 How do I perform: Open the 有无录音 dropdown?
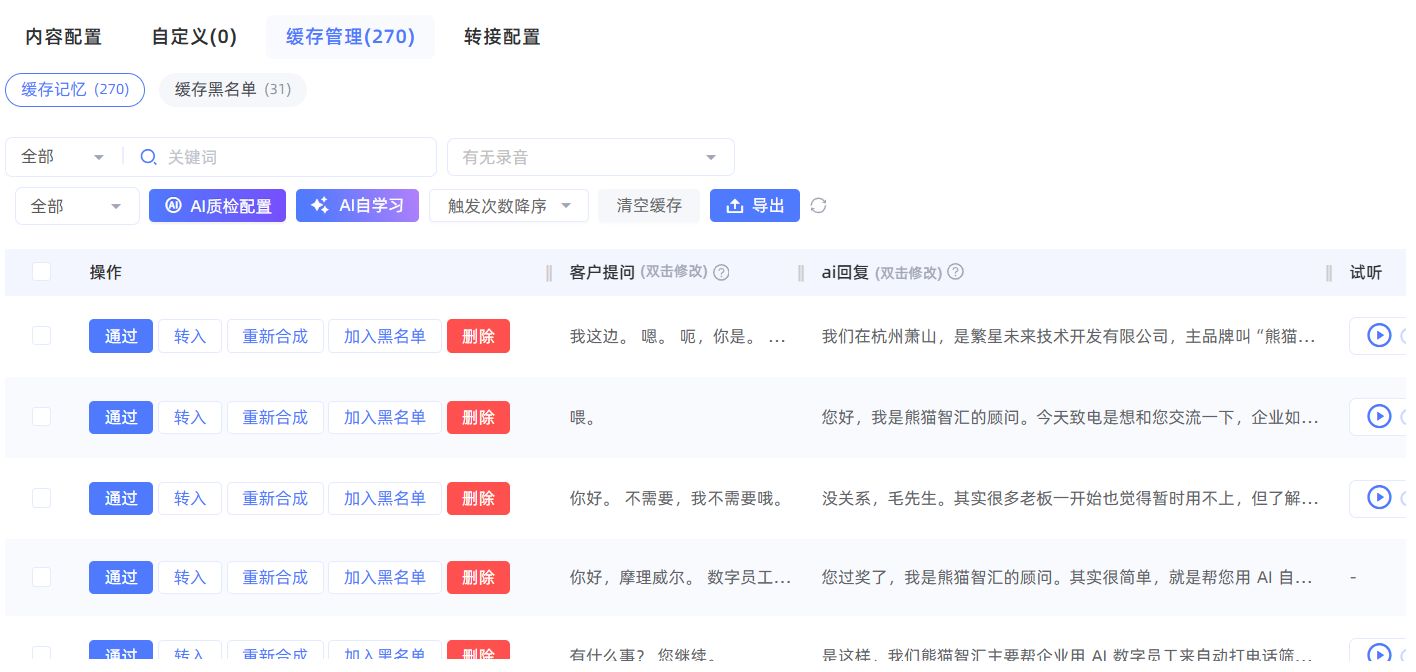(591, 157)
